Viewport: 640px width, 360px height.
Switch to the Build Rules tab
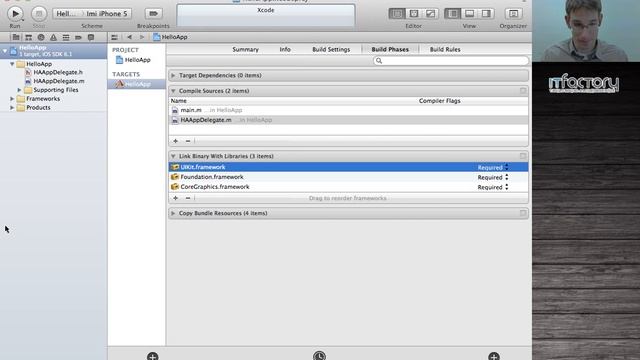(445, 49)
